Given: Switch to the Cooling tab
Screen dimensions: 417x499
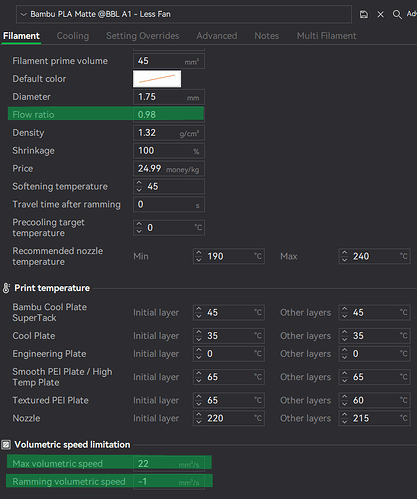Looking at the screenshot, I should click(73, 36).
